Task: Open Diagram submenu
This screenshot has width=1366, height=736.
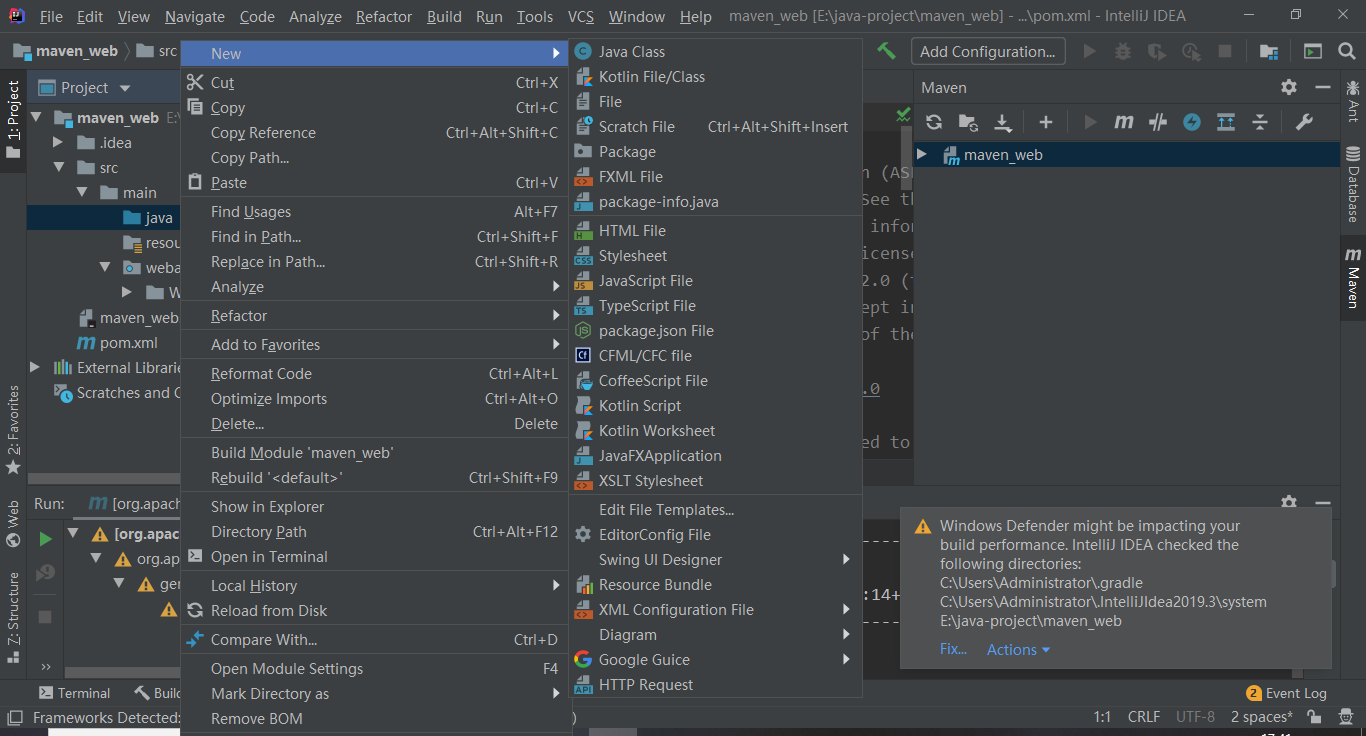Action: point(716,635)
